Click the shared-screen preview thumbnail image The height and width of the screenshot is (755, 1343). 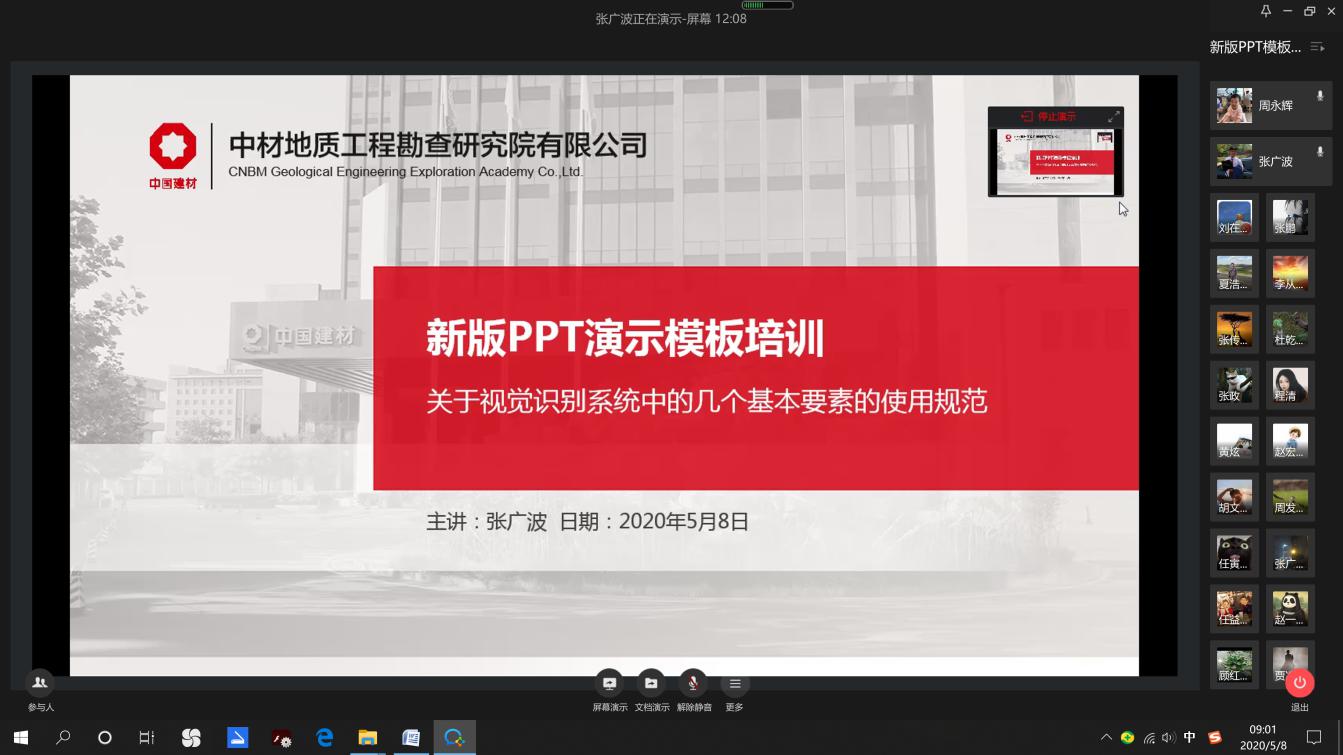click(1056, 161)
